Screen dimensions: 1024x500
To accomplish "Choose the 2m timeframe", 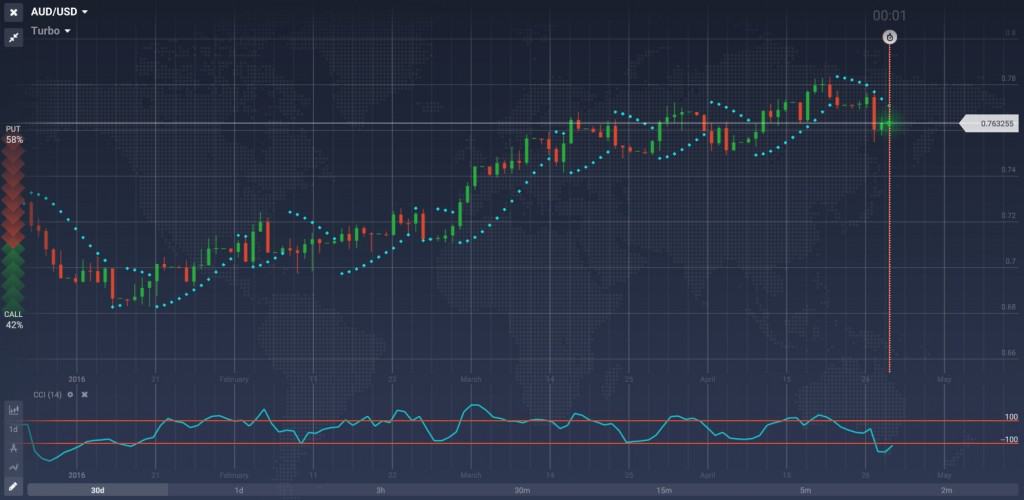I will [x=946, y=490].
